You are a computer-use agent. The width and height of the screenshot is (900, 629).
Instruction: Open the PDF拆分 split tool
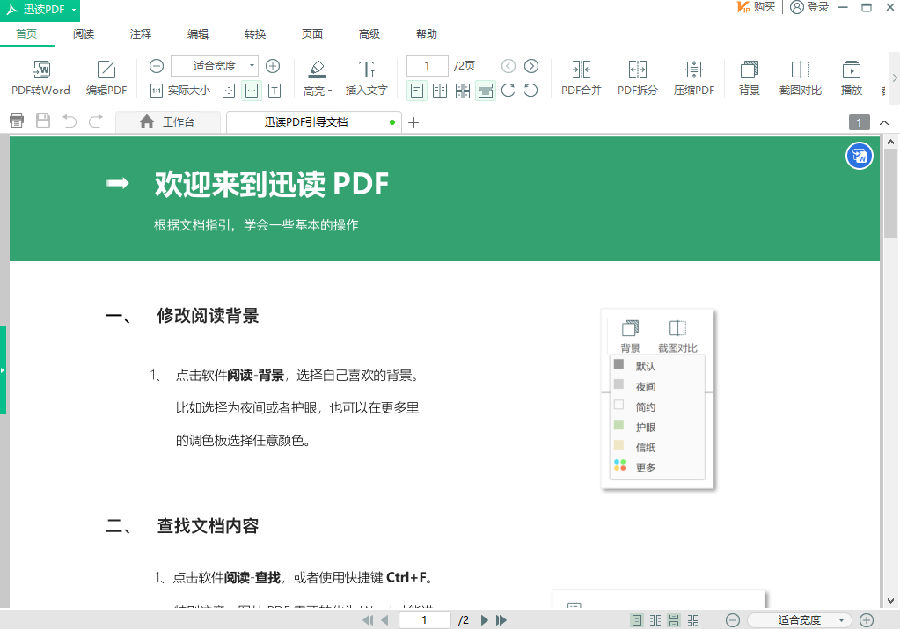(x=637, y=79)
